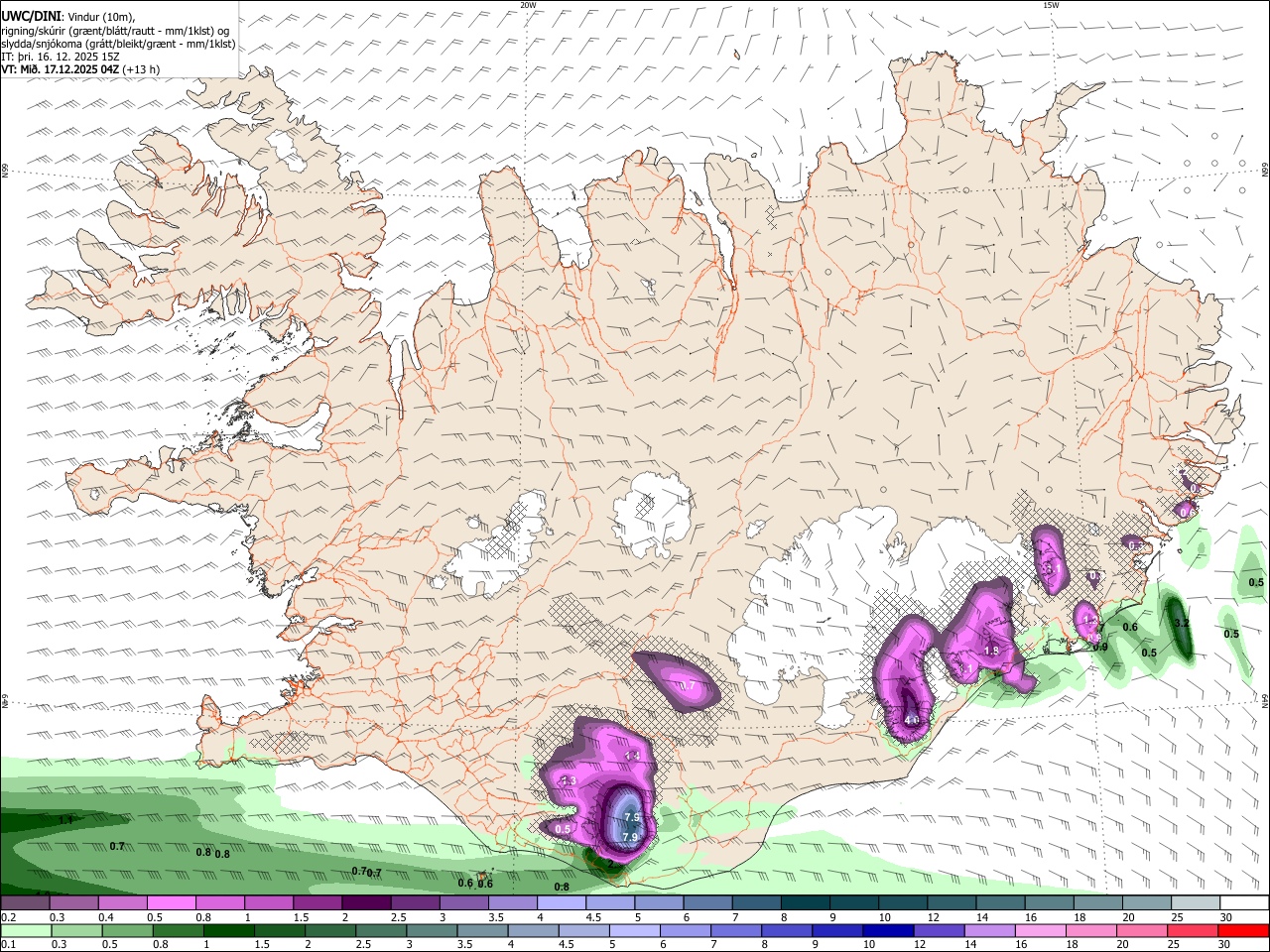Click the 0.2 mauve swatch in the top snow legend row
Image resolution: width=1270 pixels, height=952 pixels.
tap(25, 903)
